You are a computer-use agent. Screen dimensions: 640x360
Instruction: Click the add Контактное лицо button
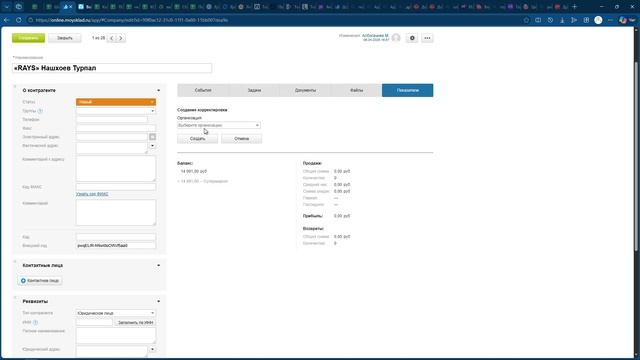40,281
